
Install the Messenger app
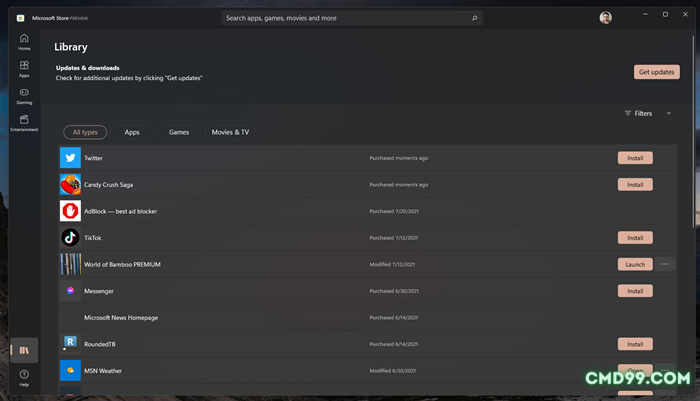635,291
